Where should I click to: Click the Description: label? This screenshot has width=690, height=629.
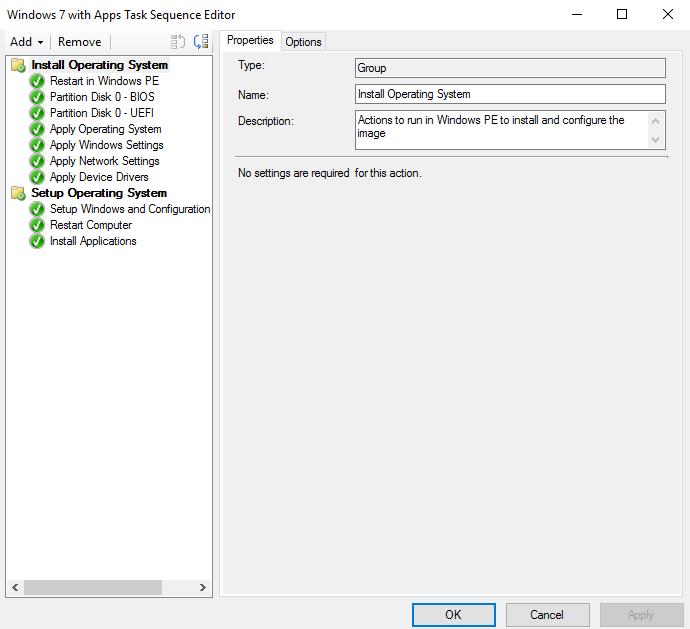[x=265, y=121]
